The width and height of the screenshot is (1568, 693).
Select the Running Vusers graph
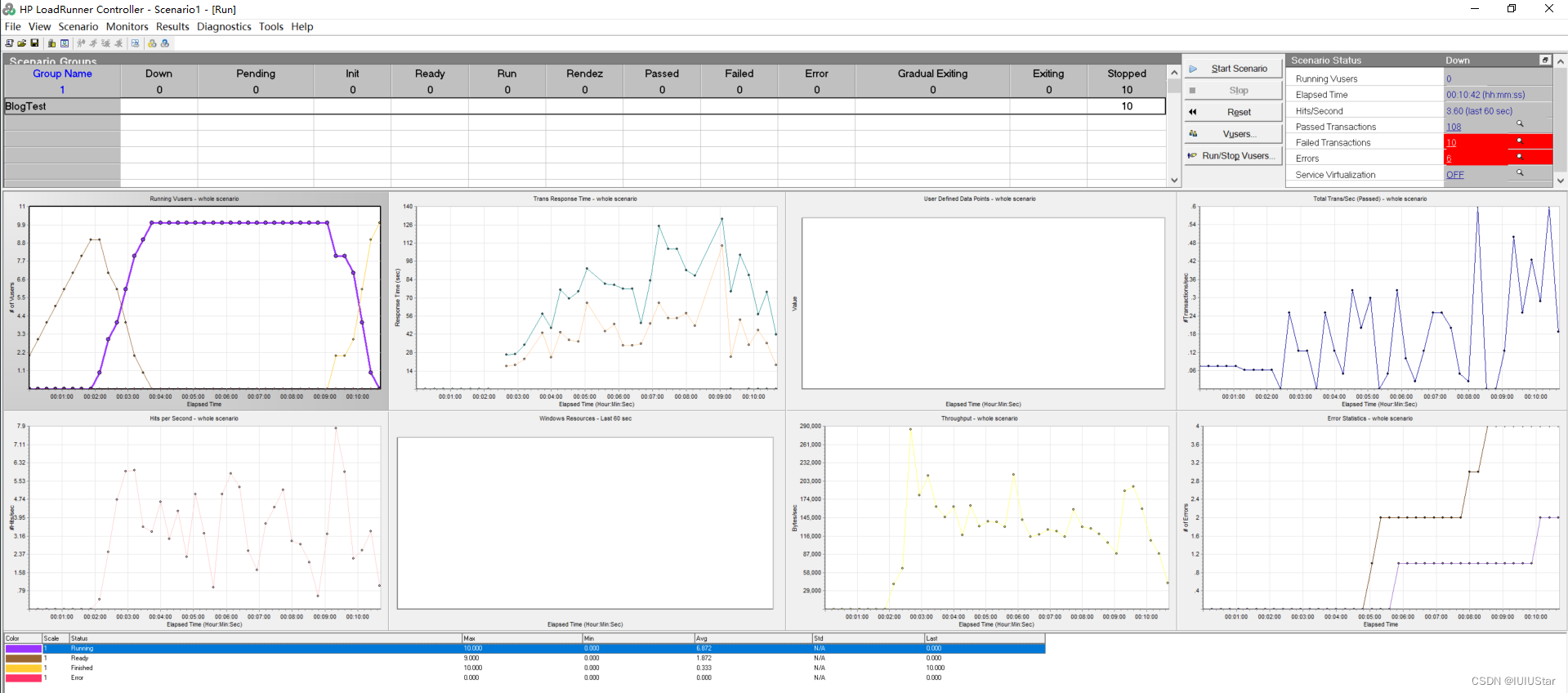coord(196,301)
